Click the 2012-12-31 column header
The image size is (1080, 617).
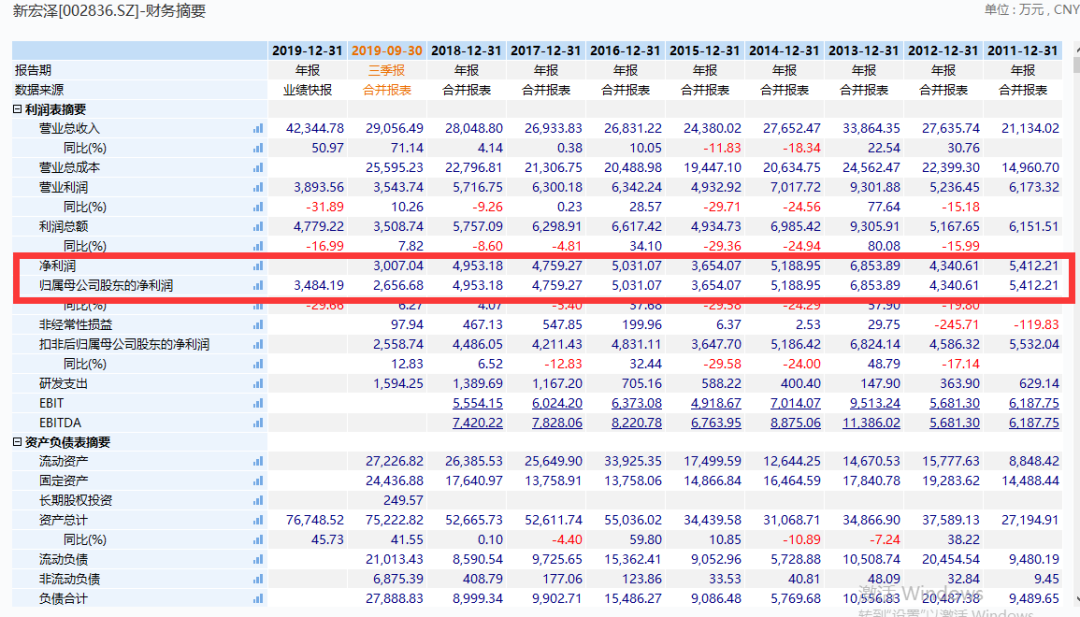[x=943, y=51]
